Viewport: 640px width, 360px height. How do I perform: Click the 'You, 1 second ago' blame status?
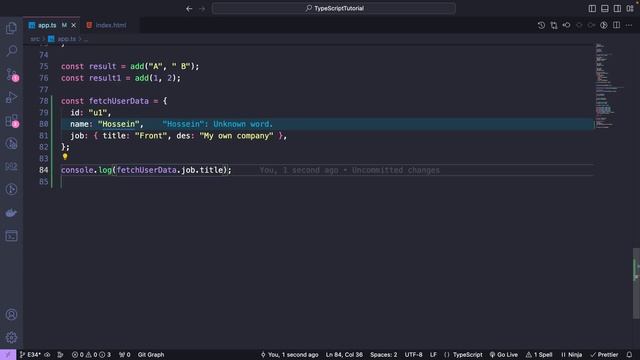point(289,355)
